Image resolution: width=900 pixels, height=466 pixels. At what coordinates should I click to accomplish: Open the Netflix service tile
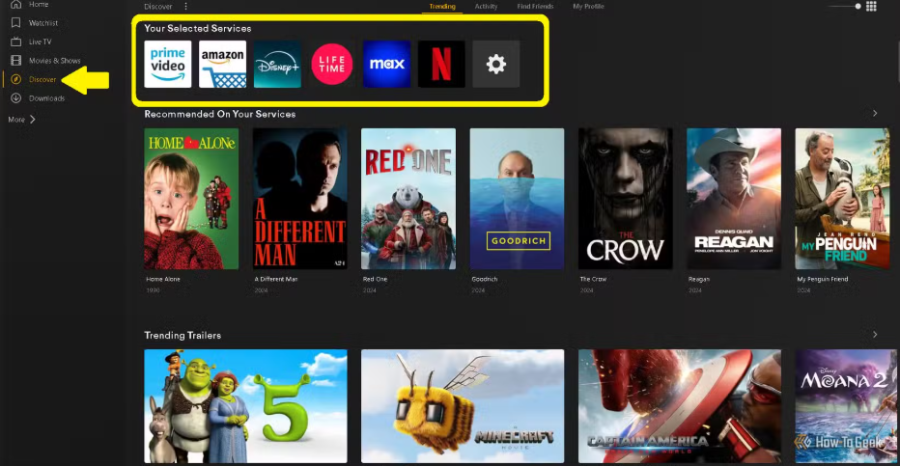pyautogui.click(x=441, y=64)
